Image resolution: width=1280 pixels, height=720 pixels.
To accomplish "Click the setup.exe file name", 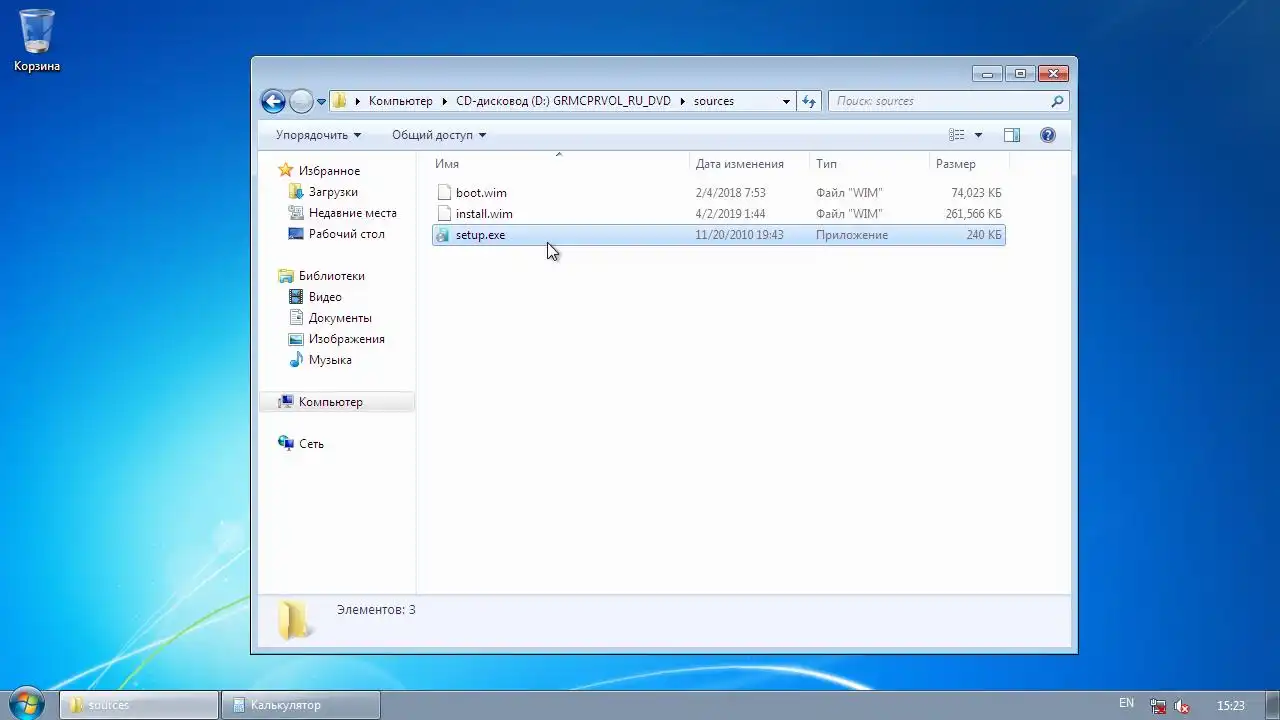I will point(480,235).
